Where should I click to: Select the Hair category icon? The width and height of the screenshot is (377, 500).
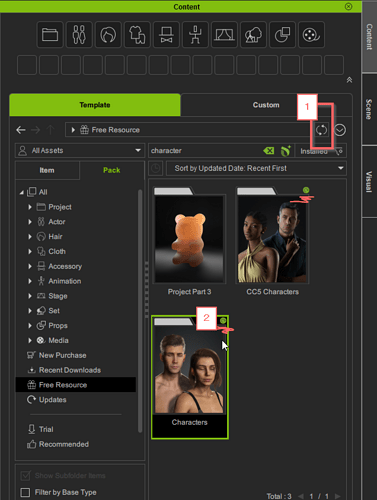tap(108, 35)
